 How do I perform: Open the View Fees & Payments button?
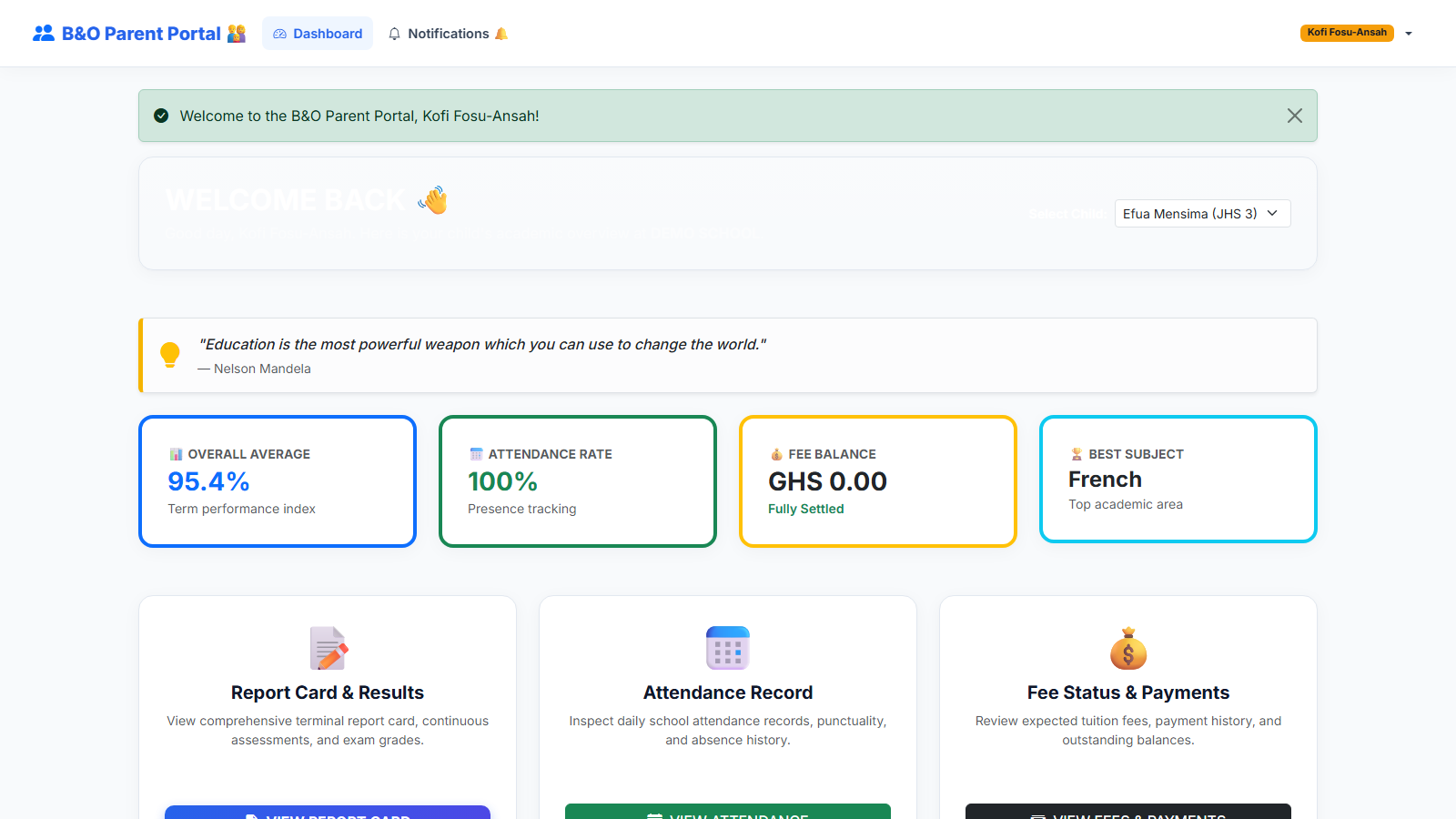click(1128, 811)
